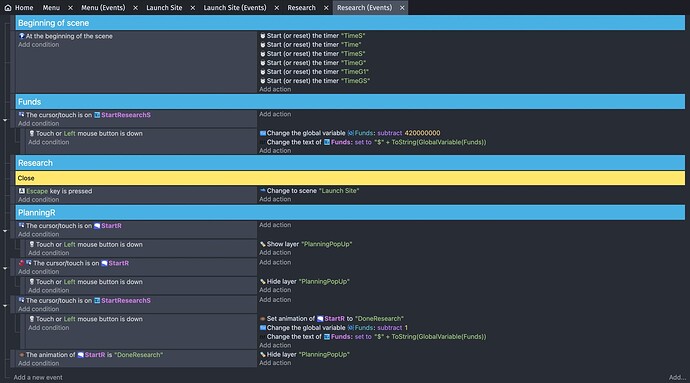Collapse the first PlanningR StartR cursor event
This screenshot has height=383, width=690.
tap(5, 231)
